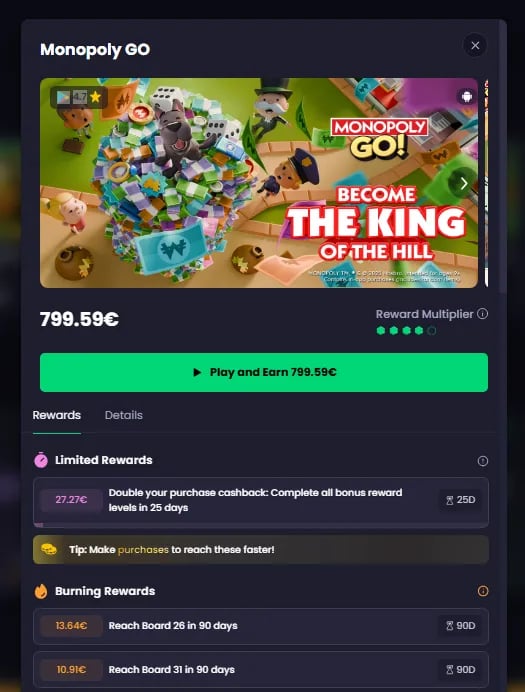The image size is (525, 692).
Task: Follow the purchases link in tip
Action: pos(143,550)
